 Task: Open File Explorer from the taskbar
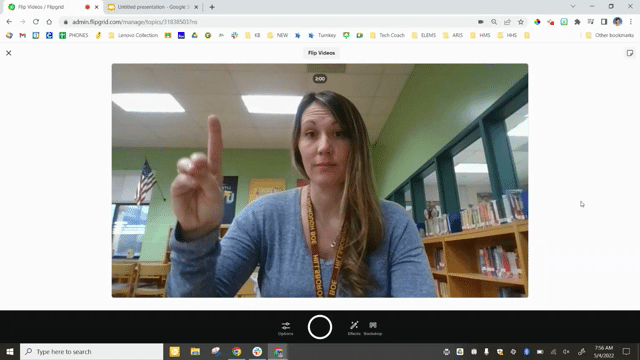click(195, 351)
